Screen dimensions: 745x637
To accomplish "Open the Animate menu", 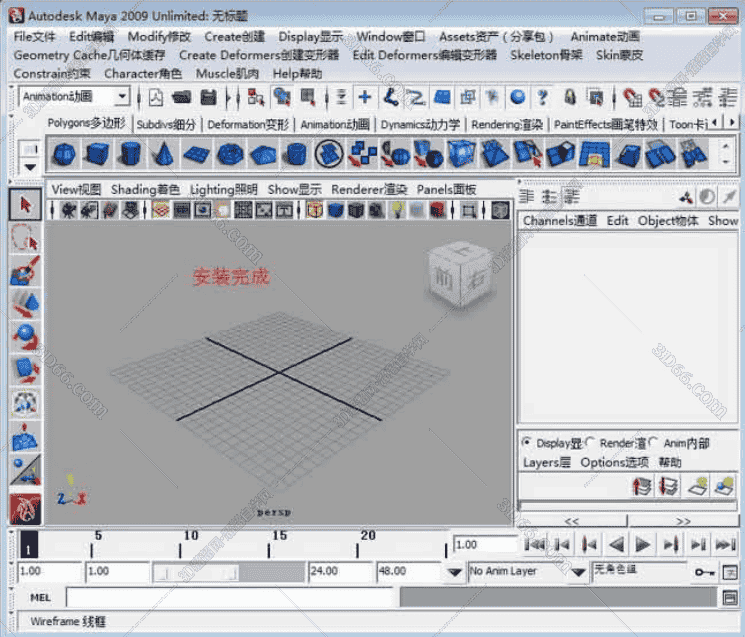I will [605, 37].
